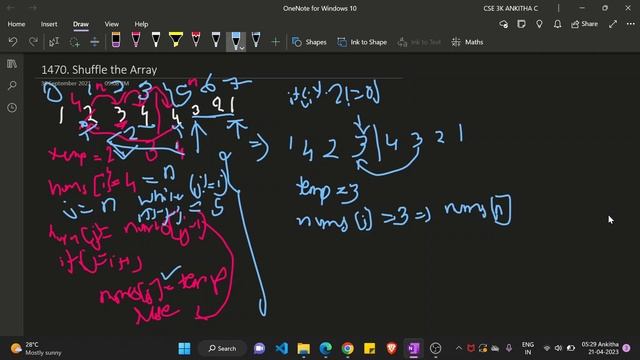Choose the Insert or Remove Space tool
The width and height of the screenshot is (640, 360).
pos(94,42)
